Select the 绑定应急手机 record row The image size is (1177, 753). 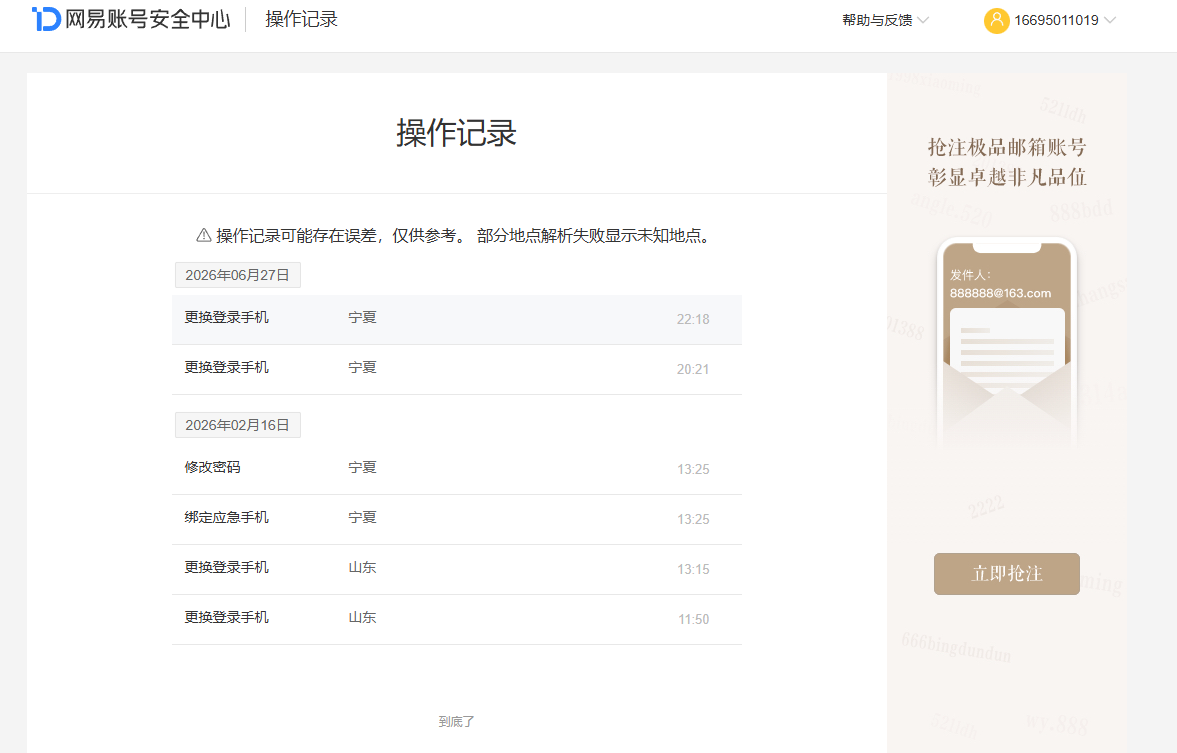pos(456,520)
